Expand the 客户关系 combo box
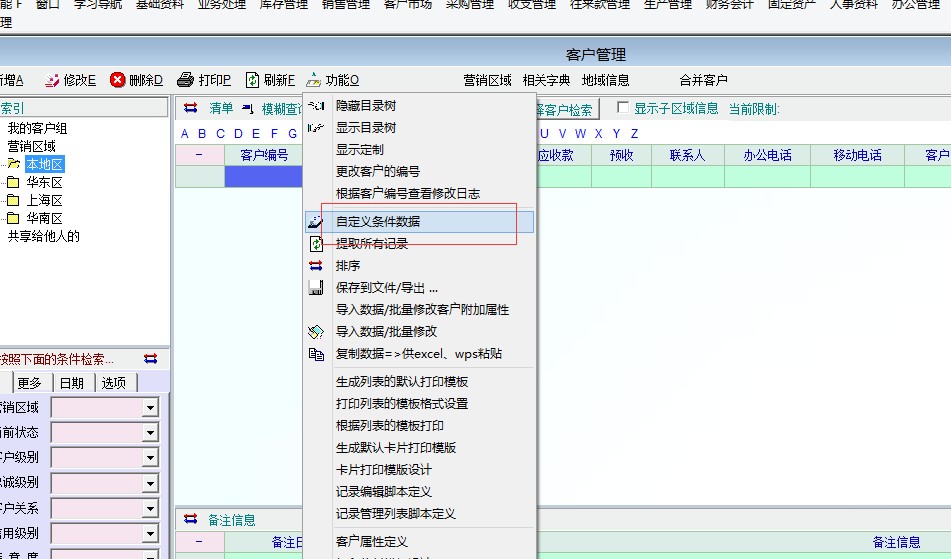Viewport: 951px width, 559px height. [150, 509]
